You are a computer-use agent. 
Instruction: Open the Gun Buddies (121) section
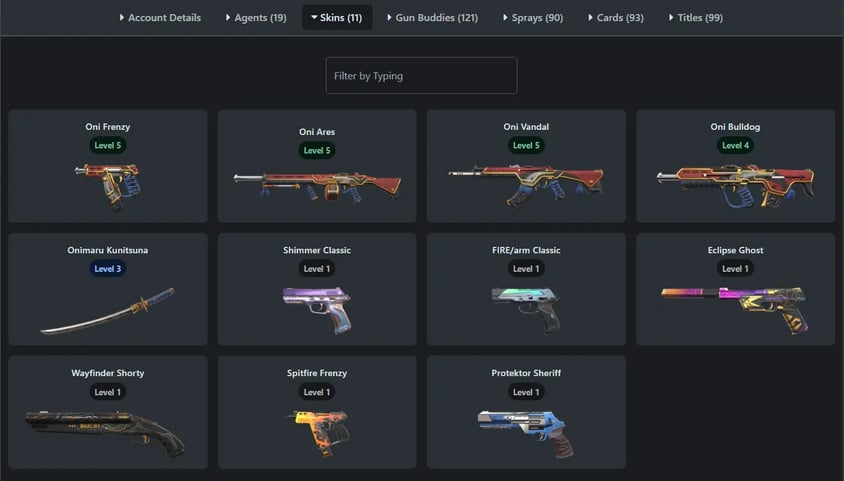[x=433, y=18]
